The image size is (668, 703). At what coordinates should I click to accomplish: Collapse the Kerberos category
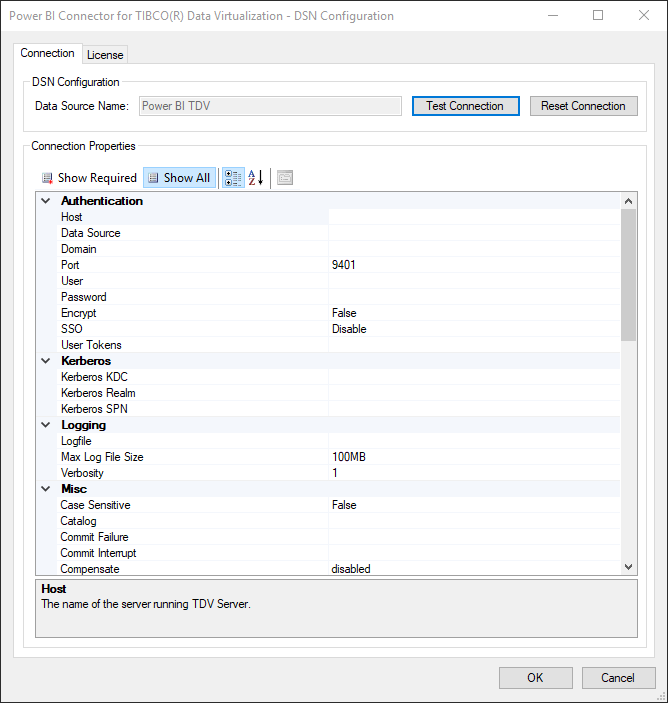[x=45, y=361]
